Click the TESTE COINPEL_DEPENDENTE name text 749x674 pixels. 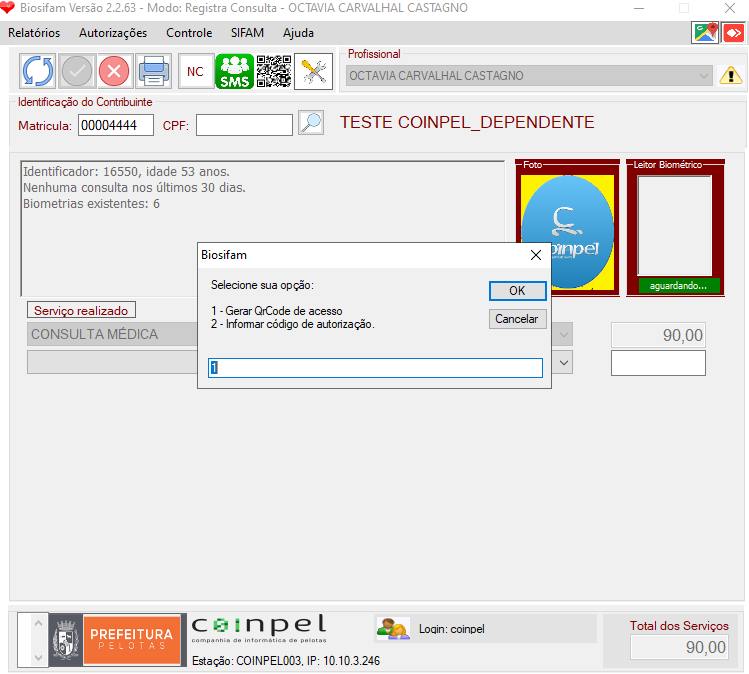467,123
